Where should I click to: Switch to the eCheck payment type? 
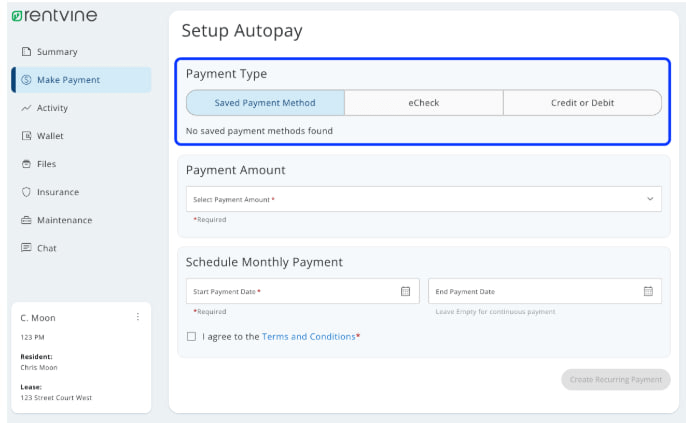[424, 103]
